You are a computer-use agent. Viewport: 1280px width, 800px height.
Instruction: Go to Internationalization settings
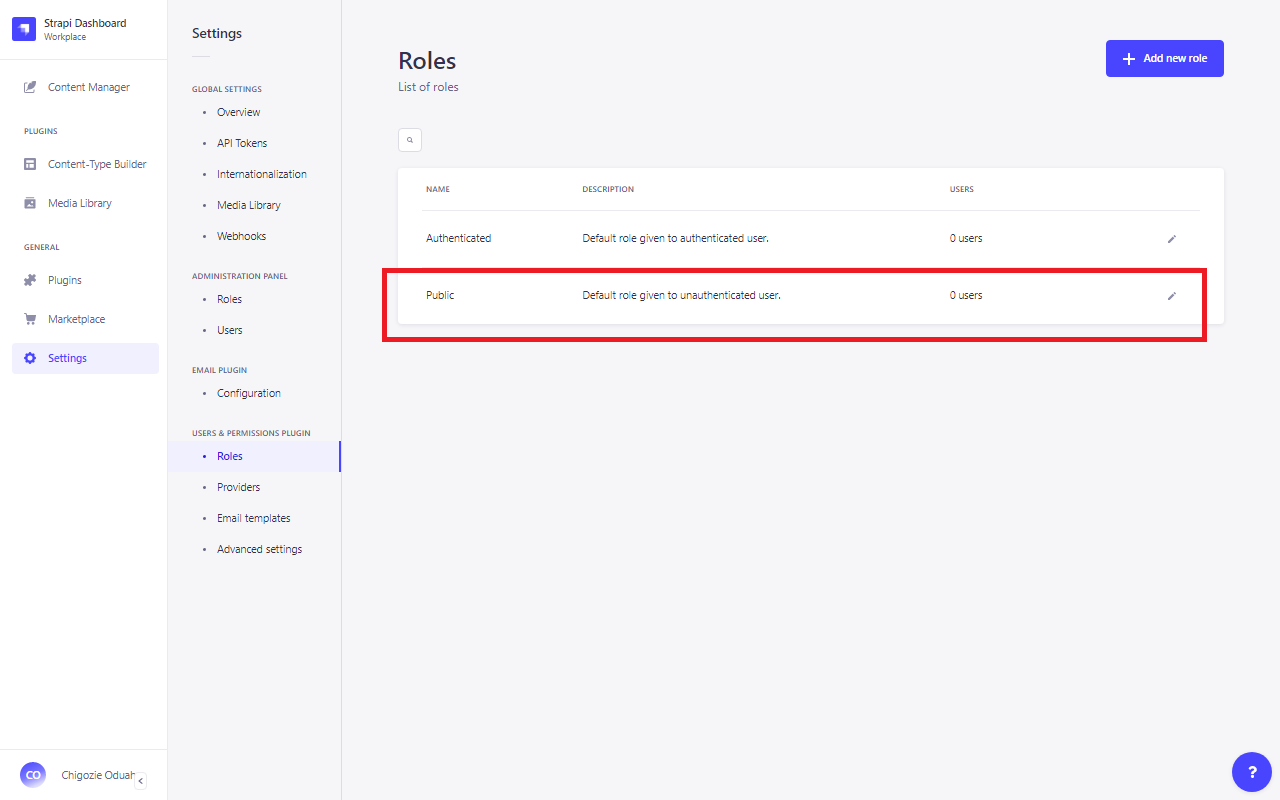pos(261,174)
